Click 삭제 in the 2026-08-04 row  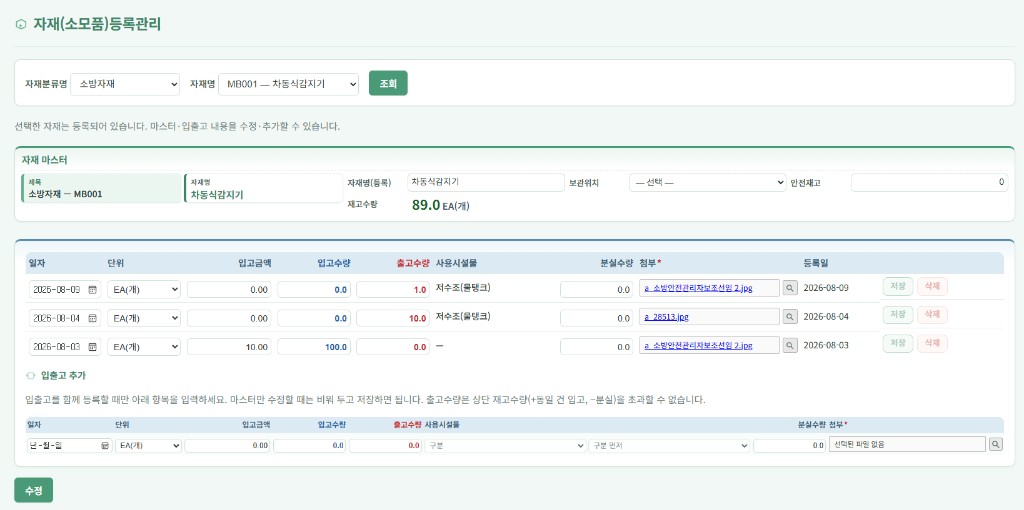pos(932,315)
